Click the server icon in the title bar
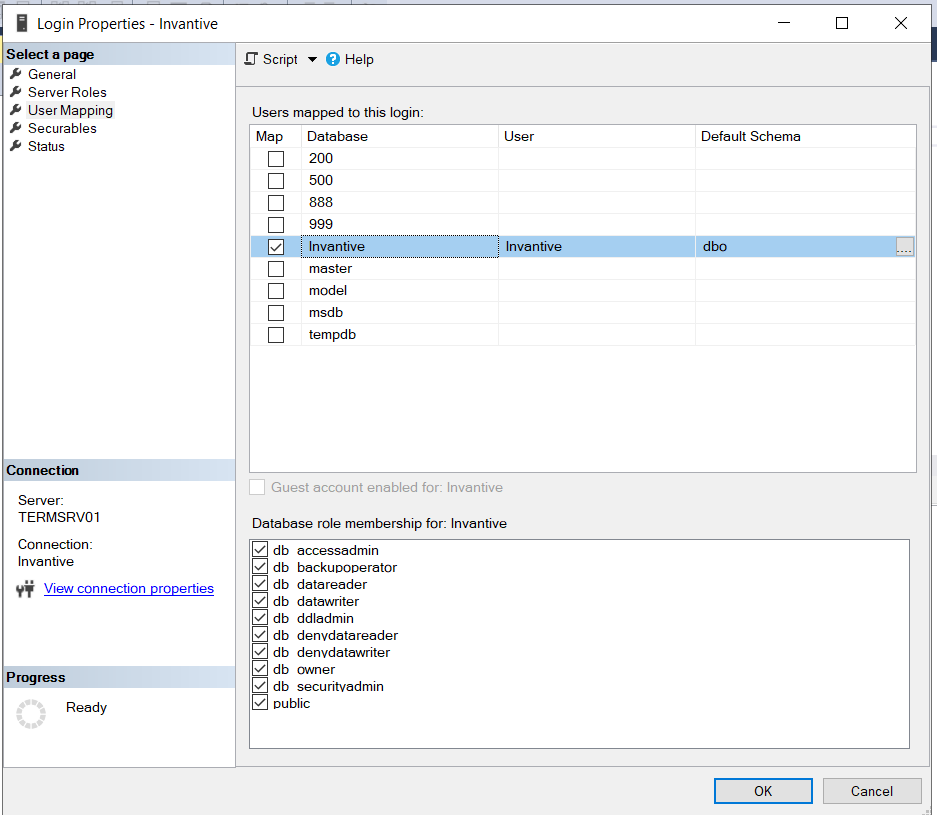This screenshot has height=815, width=937. click(x=22, y=23)
